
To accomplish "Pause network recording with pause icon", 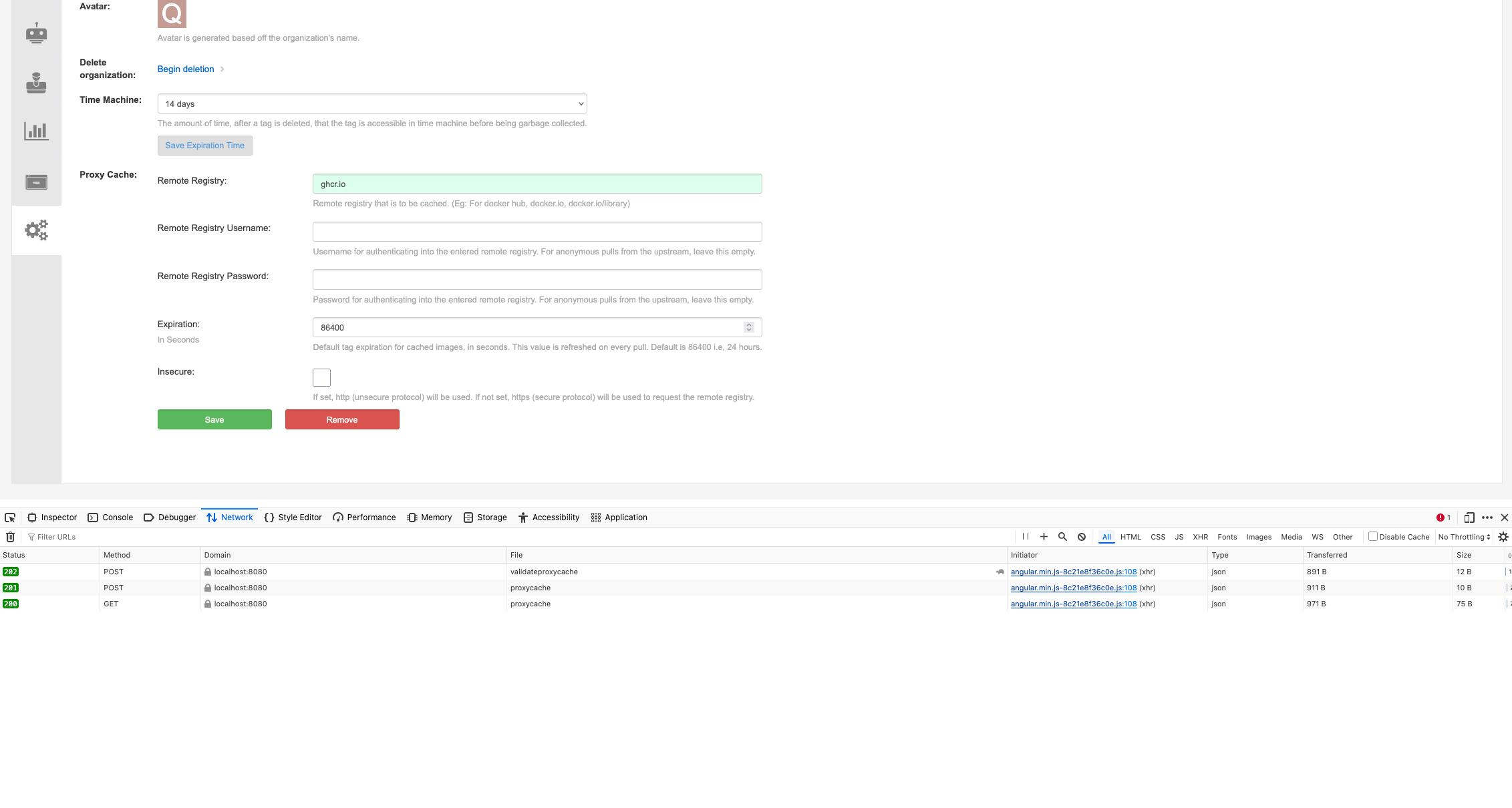I will (1026, 536).
